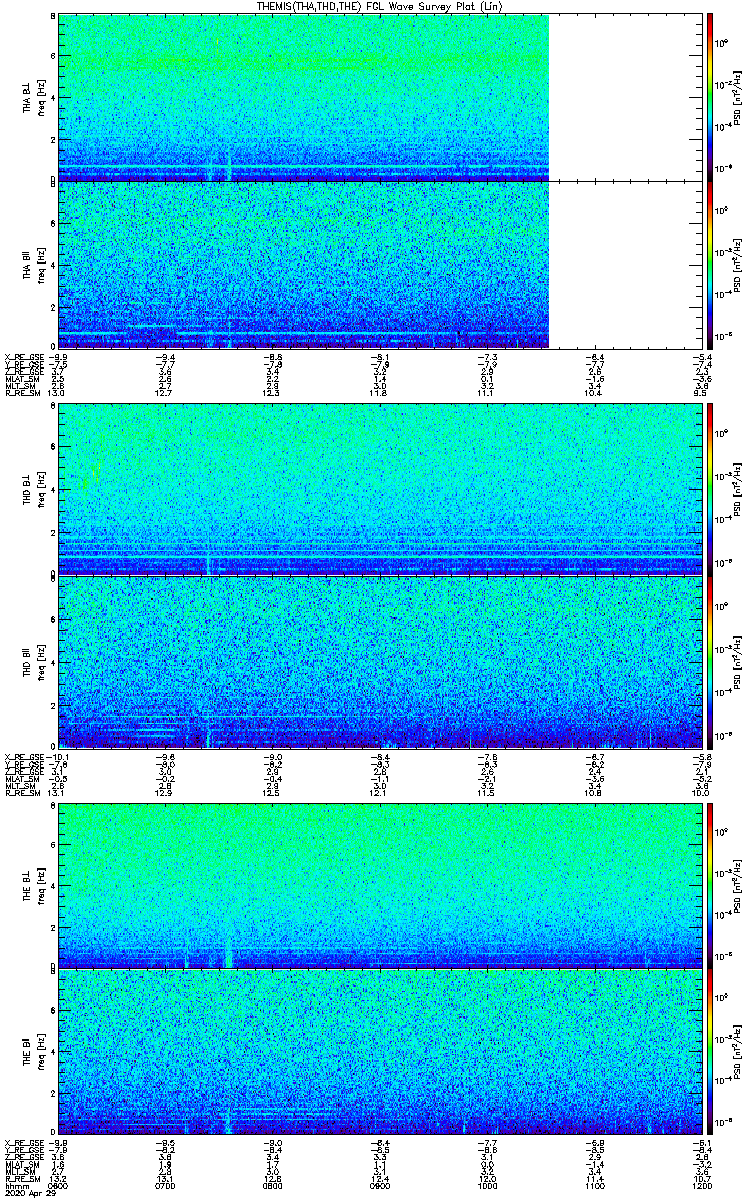Click the THE B⊥ PSD [nT²/Hz] label

coord(737,884)
